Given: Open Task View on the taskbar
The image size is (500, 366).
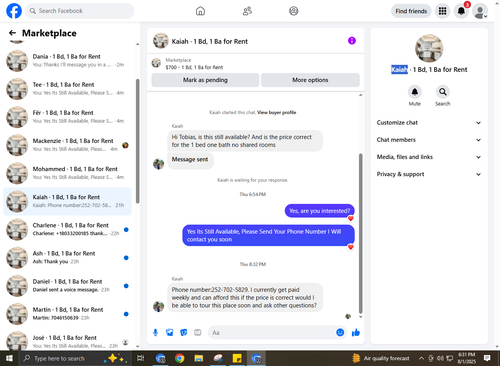Looking at the screenshot, I should [x=141, y=358].
